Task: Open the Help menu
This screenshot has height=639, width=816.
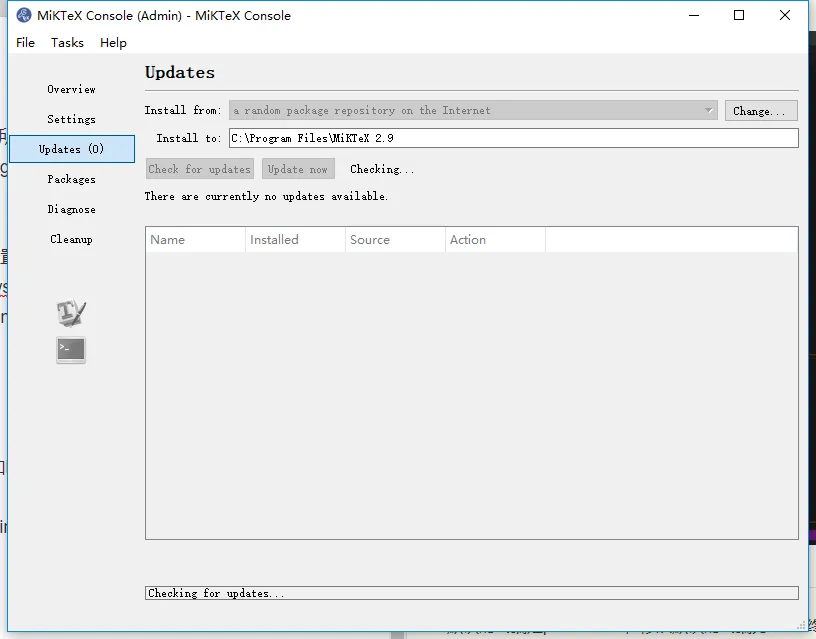Action: click(x=113, y=43)
